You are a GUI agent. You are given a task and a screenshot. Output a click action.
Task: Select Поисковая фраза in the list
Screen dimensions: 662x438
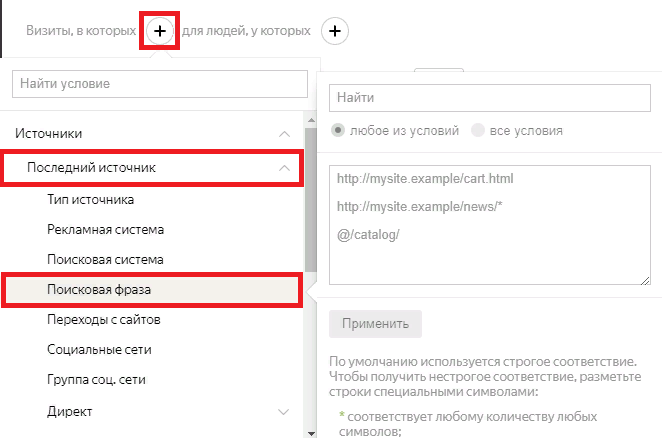pos(152,290)
